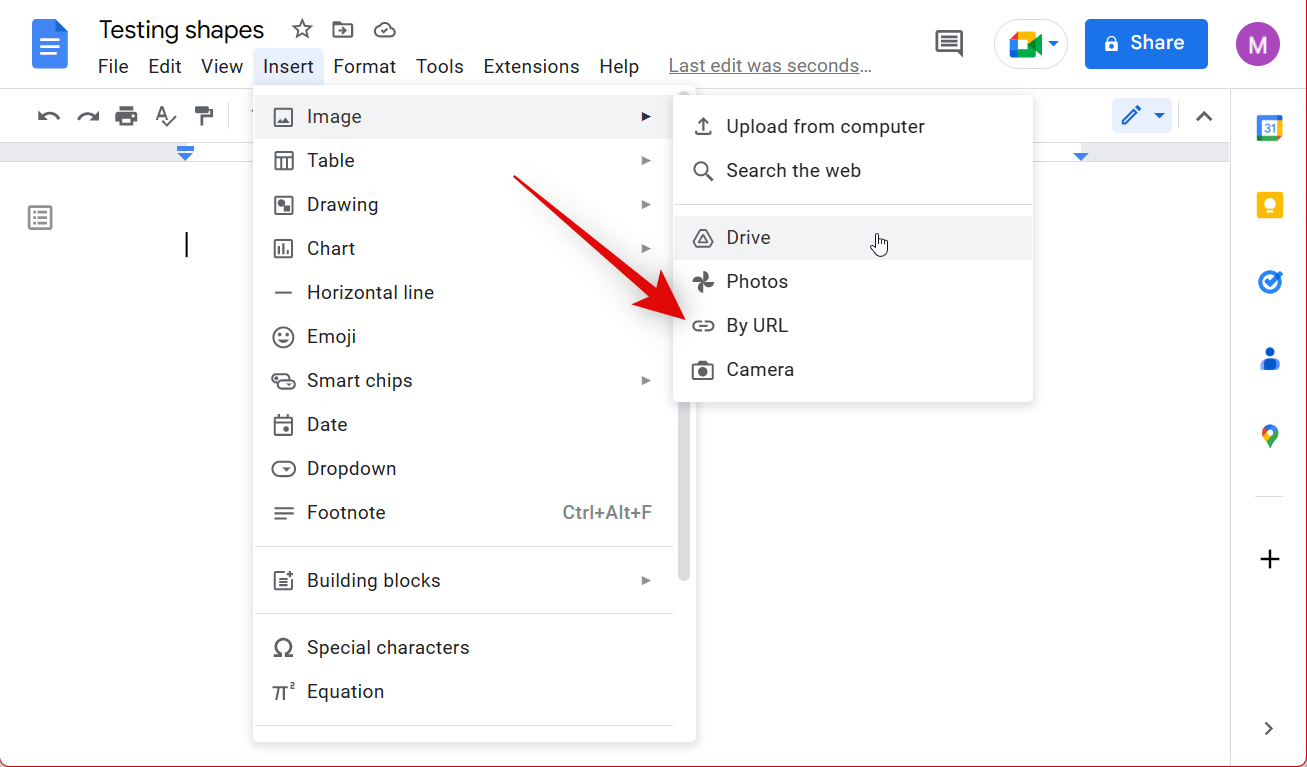
Task: Click the Insert menu scrollbar
Action: (x=684, y=490)
